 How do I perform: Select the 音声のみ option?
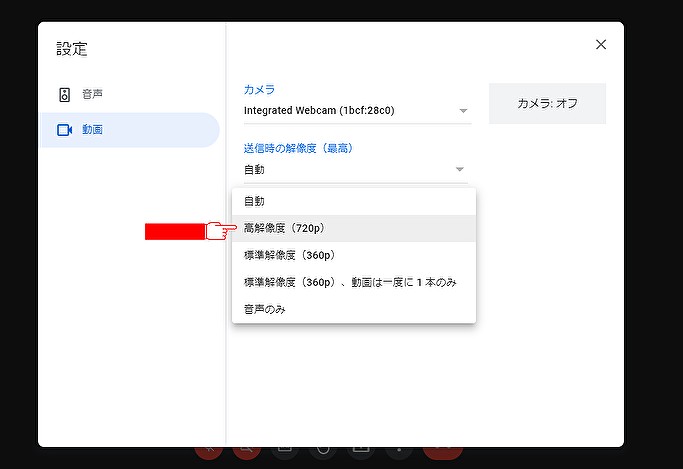click(354, 309)
